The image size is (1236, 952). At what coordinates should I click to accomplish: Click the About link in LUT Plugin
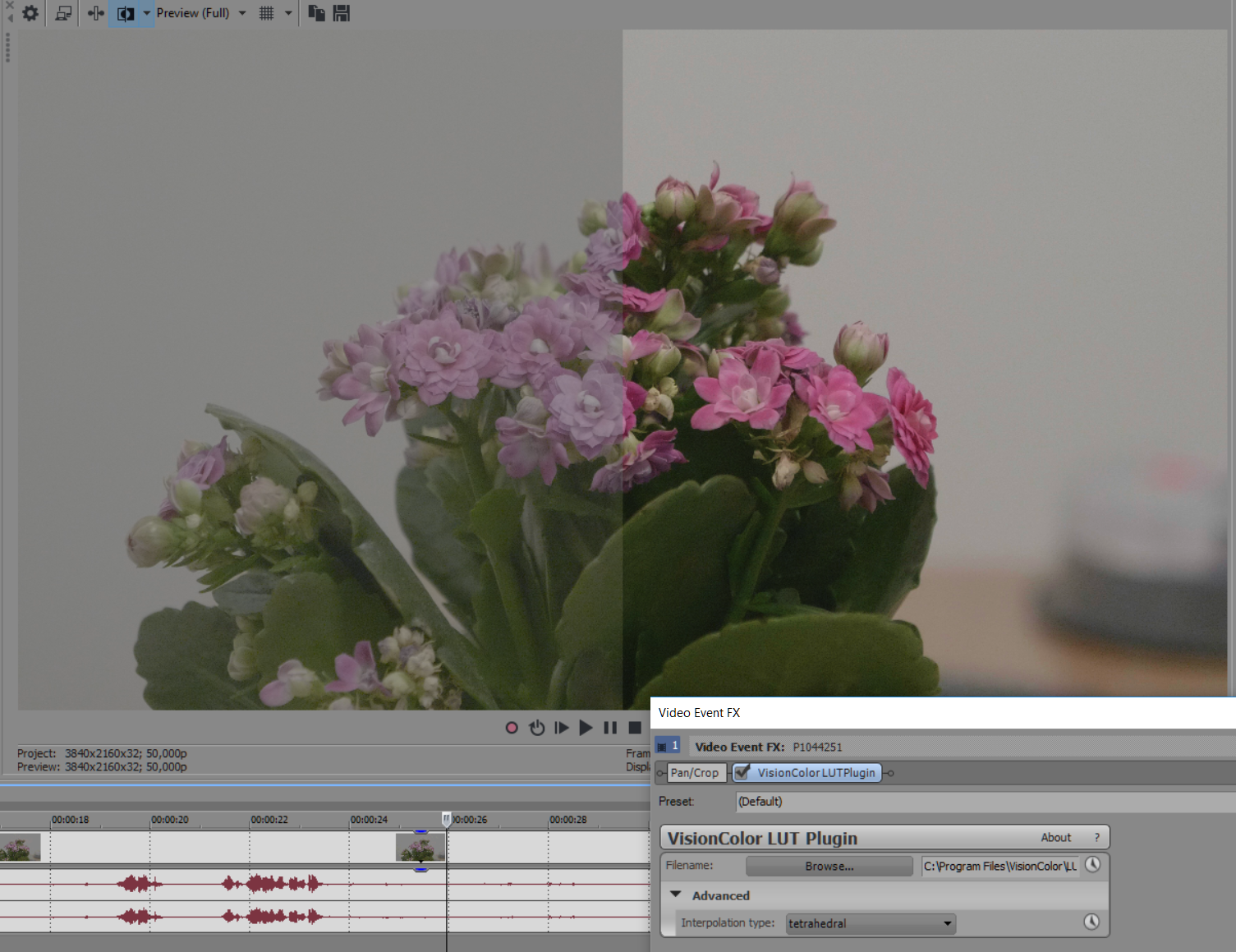pos(1055,838)
